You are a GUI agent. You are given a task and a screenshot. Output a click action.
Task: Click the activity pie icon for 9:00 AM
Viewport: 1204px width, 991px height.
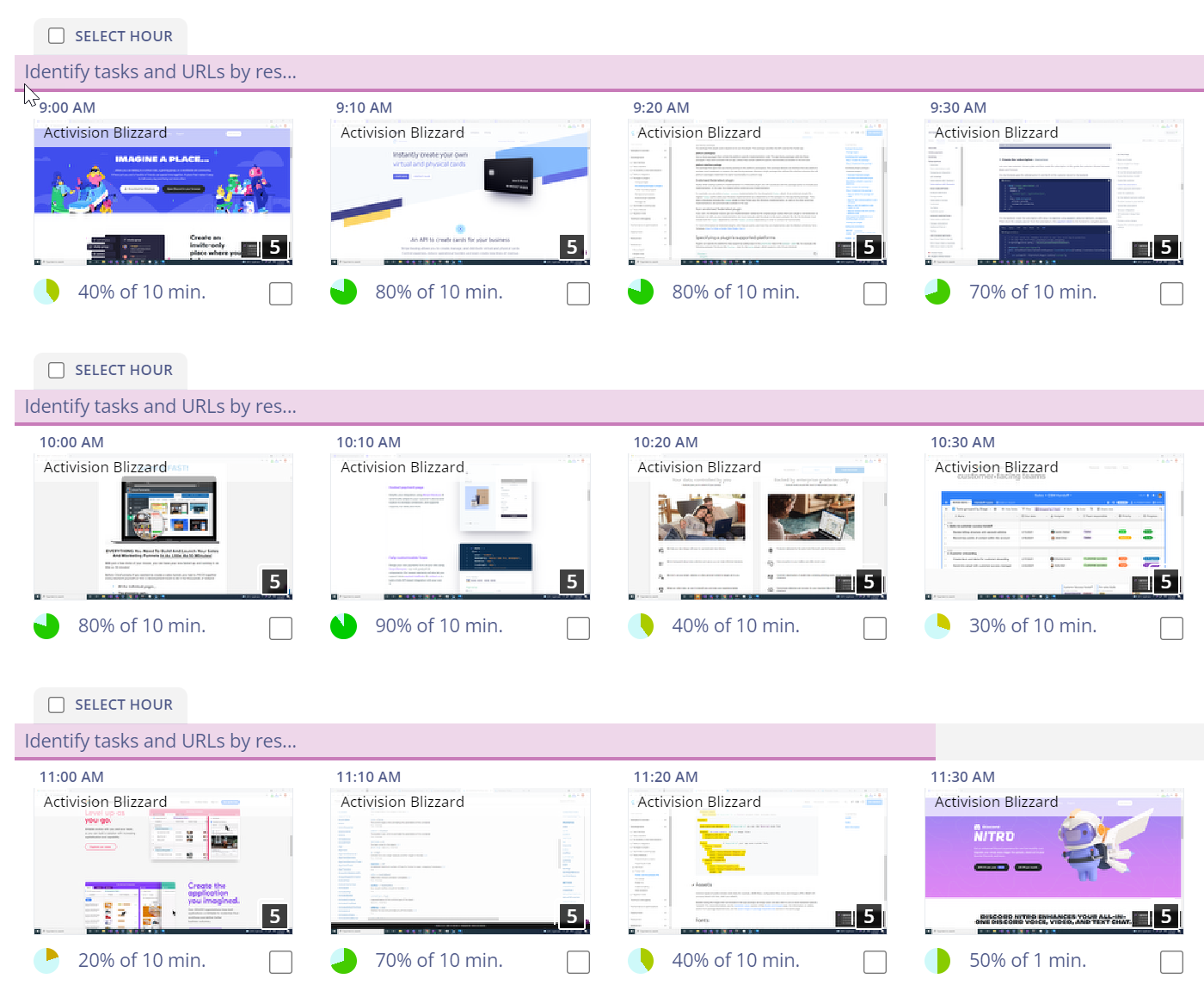[46, 292]
